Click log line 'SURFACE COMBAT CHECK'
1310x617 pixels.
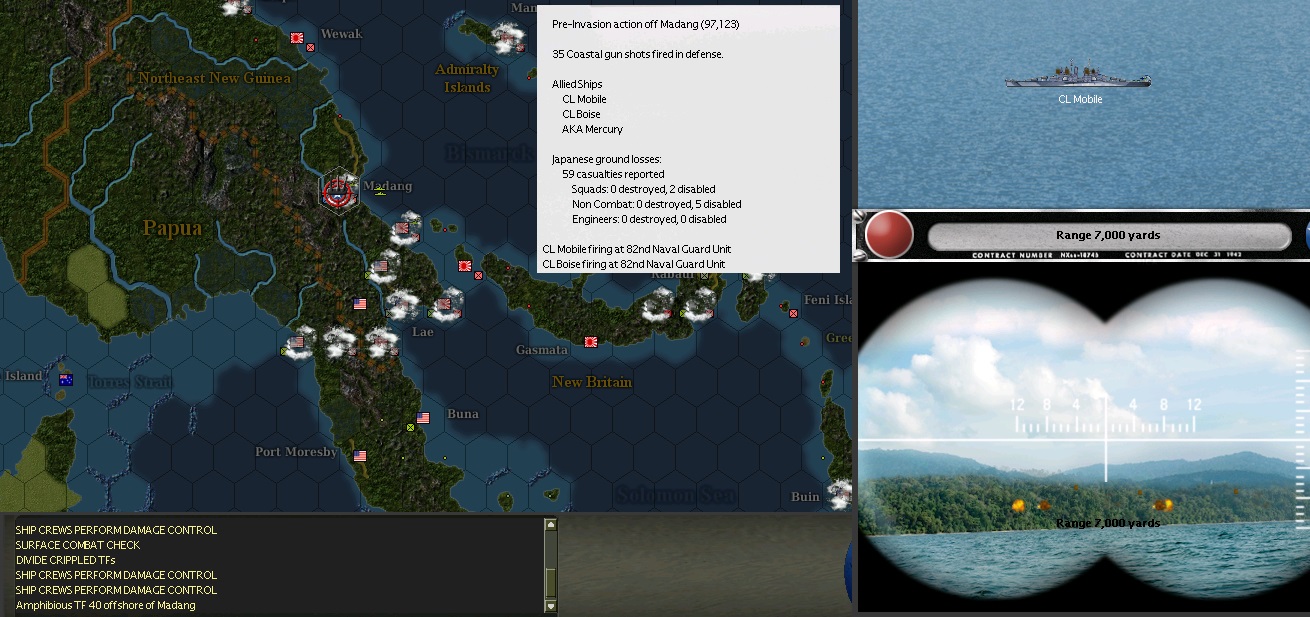(x=78, y=545)
